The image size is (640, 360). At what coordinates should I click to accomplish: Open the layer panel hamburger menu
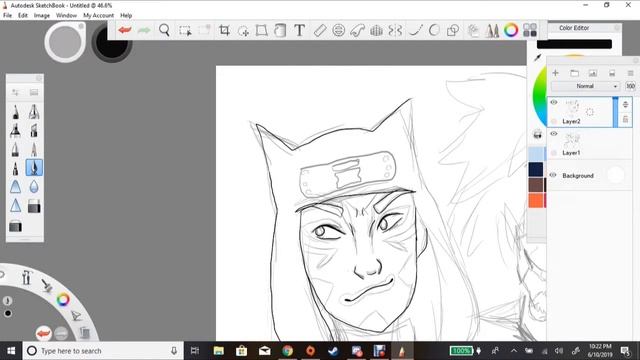point(630,73)
